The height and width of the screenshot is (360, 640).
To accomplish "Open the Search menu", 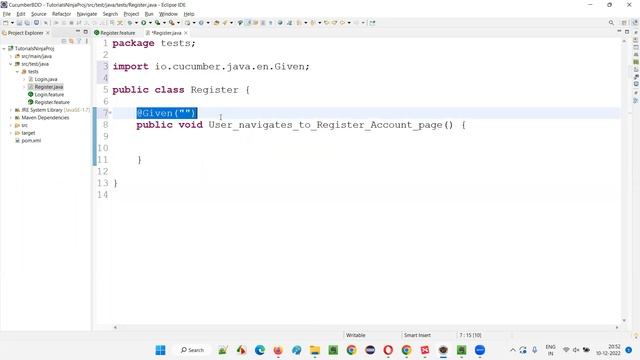I will [110, 14].
